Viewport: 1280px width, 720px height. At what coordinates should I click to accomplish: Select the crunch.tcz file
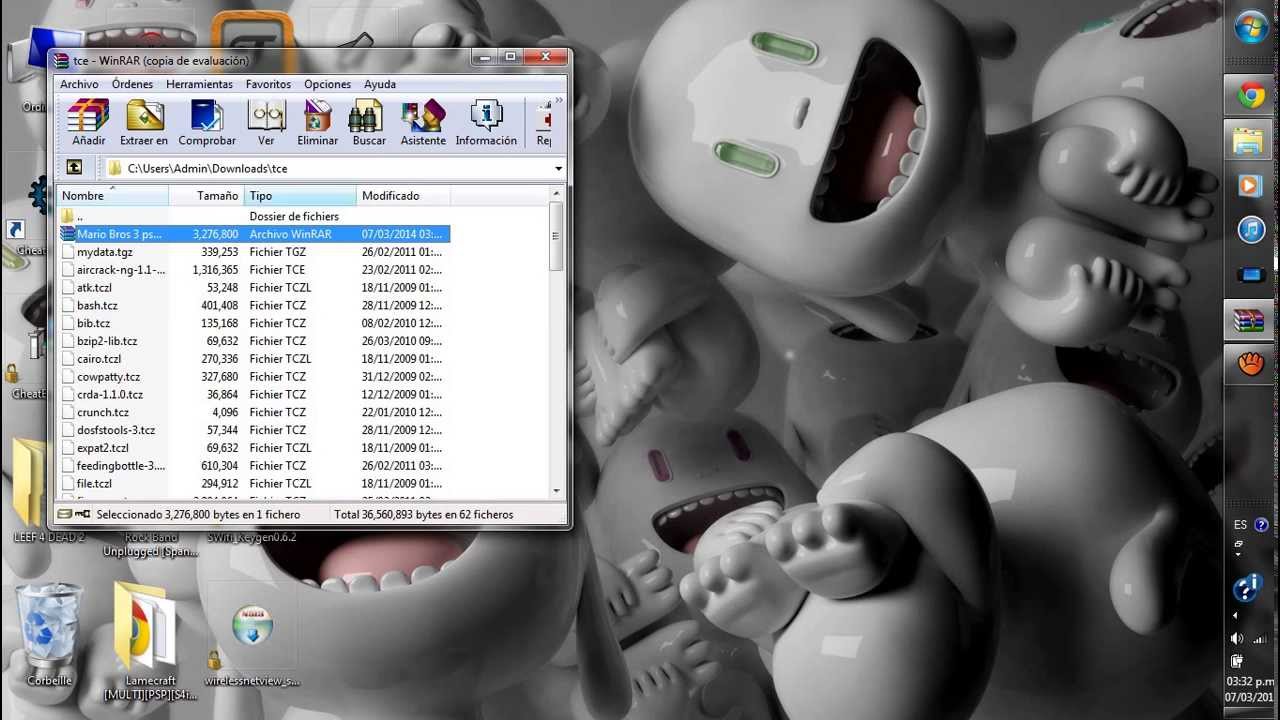(254, 412)
